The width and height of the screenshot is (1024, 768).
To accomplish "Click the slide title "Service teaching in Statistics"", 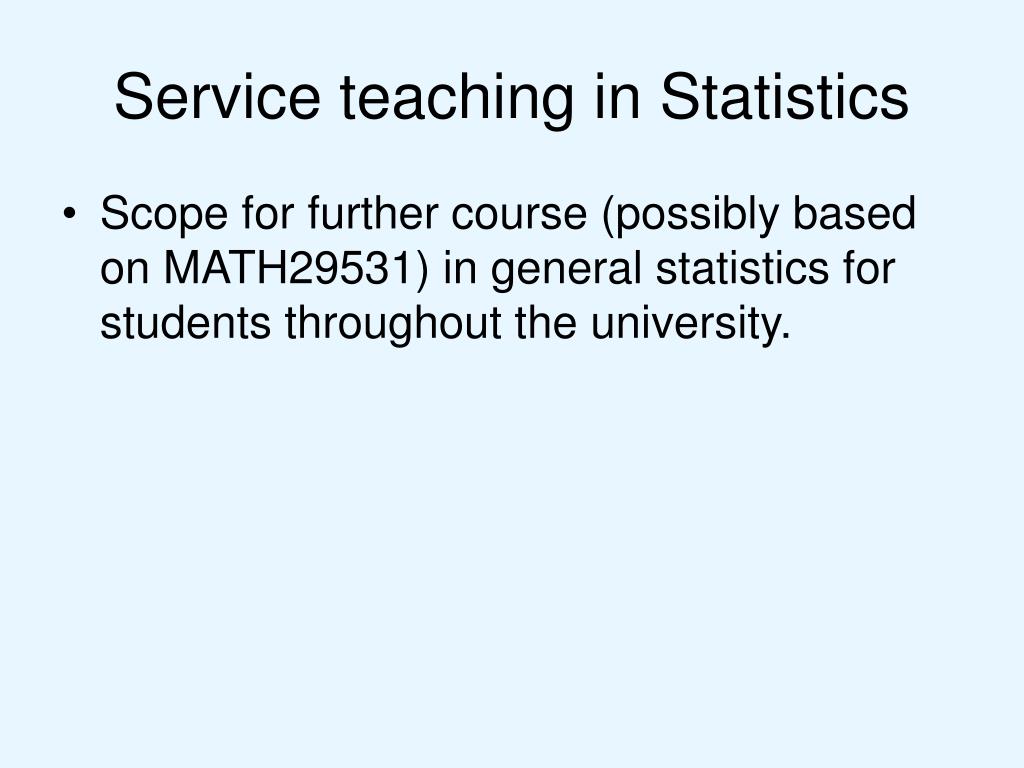I will click(511, 97).
